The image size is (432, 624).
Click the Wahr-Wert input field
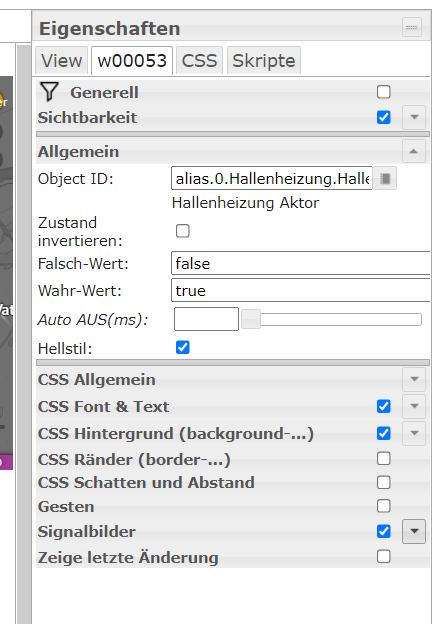click(301, 290)
